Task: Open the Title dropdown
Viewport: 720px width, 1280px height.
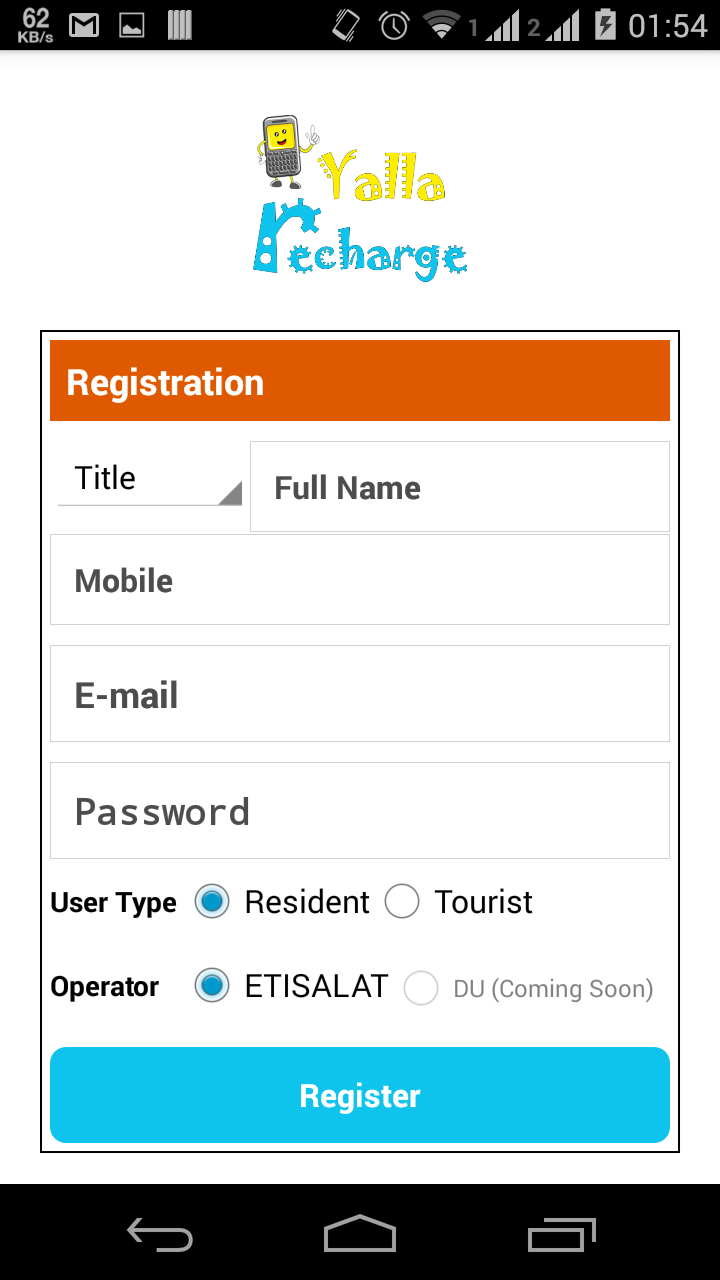Action: click(x=150, y=480)
